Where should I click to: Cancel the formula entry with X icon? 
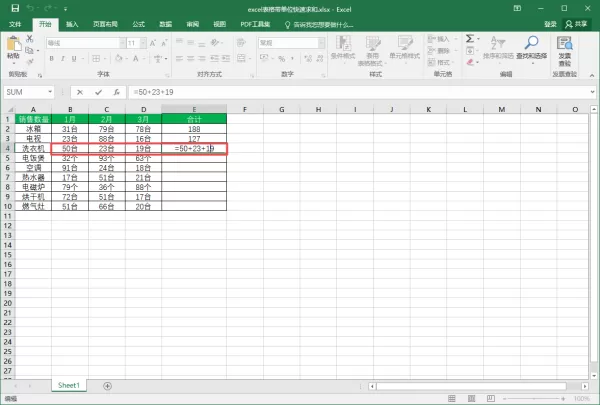pyautogui.click(x=80, y=92)
